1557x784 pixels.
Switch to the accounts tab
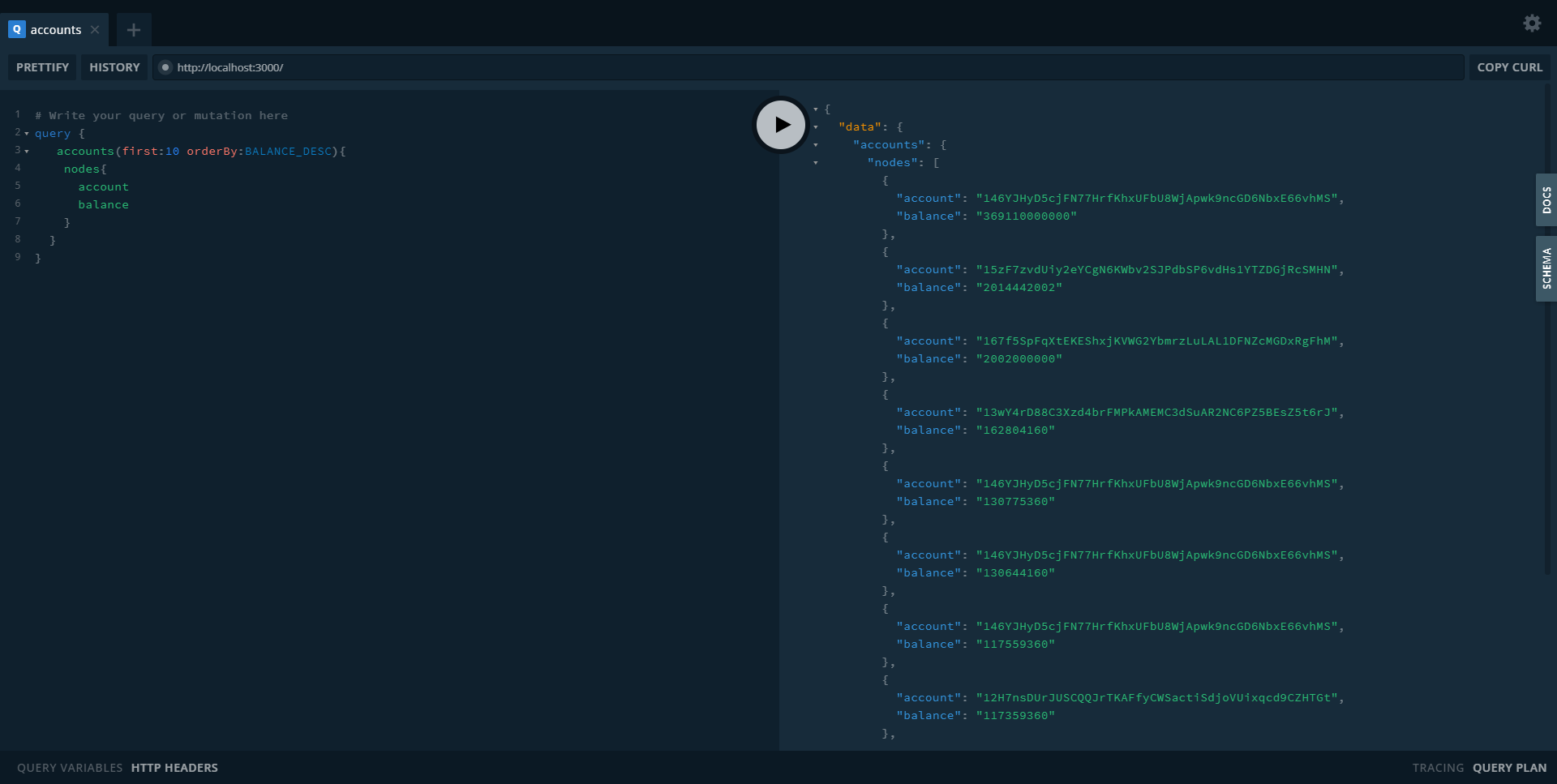tap(55, 30)
